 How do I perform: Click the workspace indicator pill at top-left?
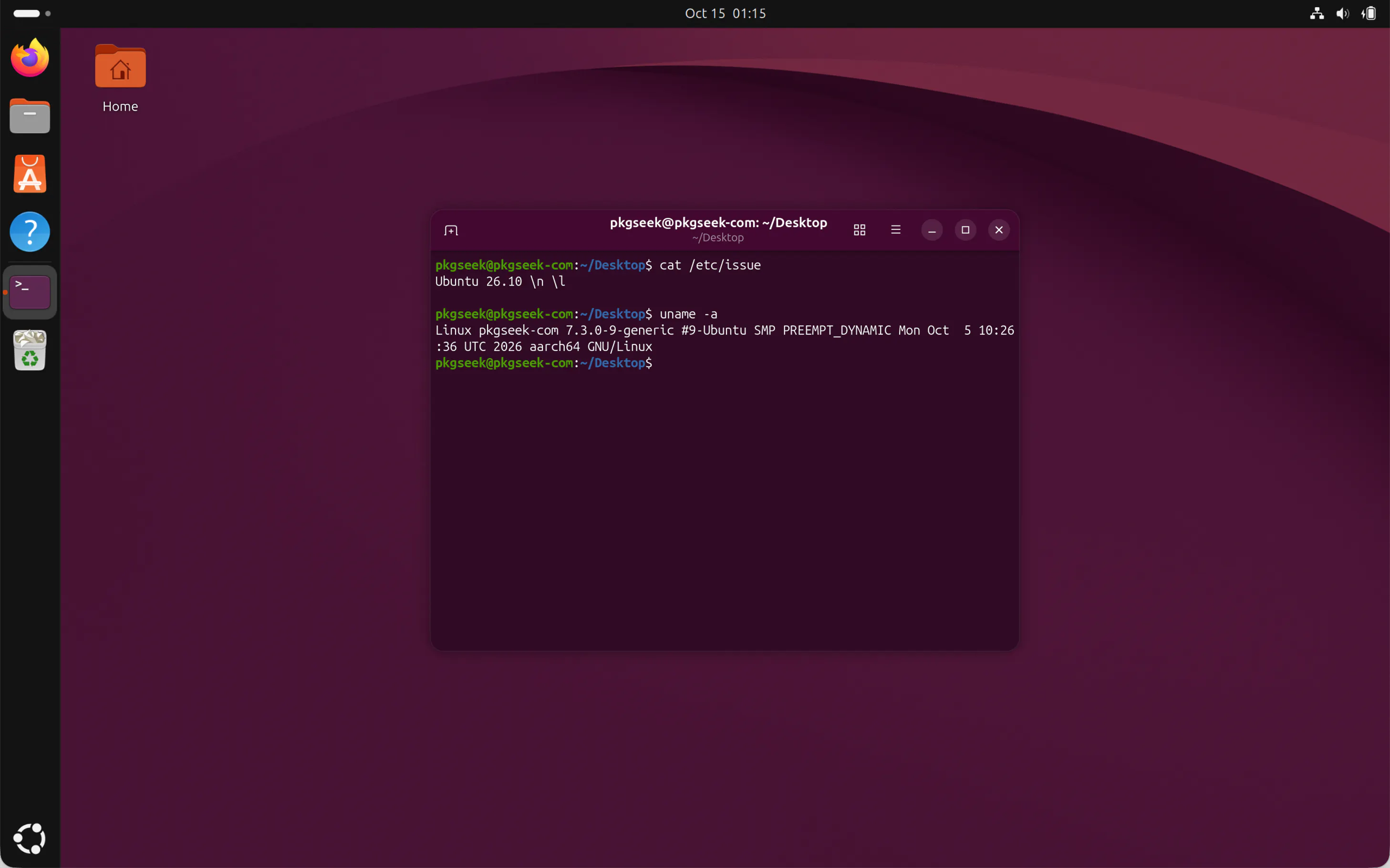26,13
